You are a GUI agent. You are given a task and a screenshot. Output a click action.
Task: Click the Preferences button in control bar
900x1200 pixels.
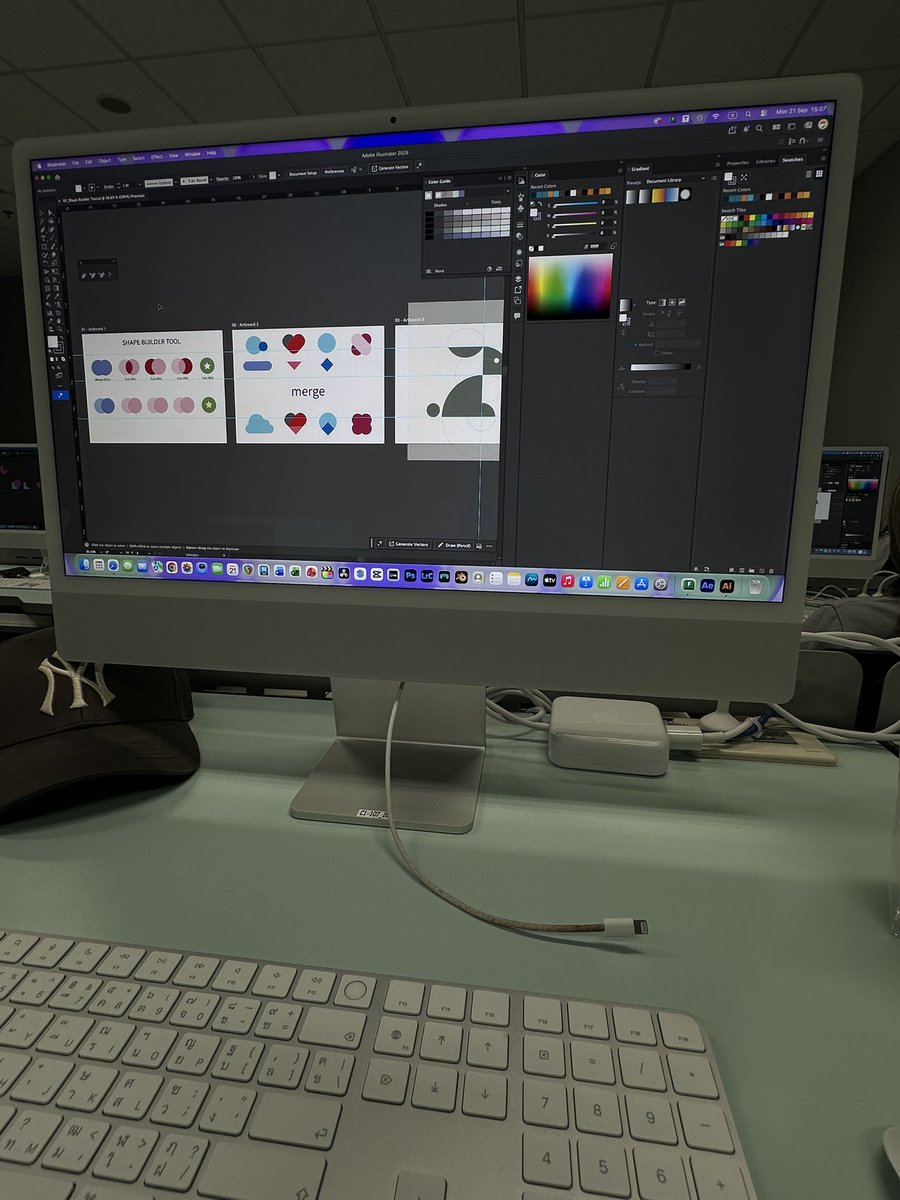pyautogui.click(x=334, y=171)
